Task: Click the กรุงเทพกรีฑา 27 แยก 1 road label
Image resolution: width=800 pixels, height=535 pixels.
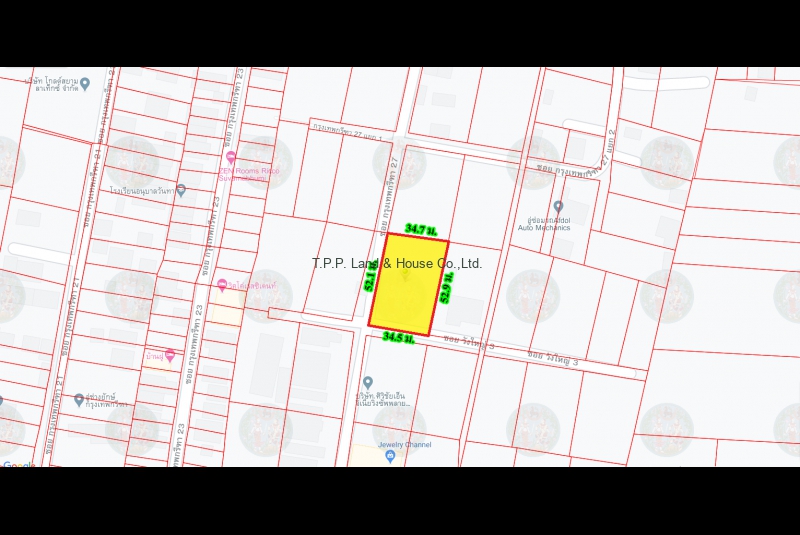Action: [347, 132]
